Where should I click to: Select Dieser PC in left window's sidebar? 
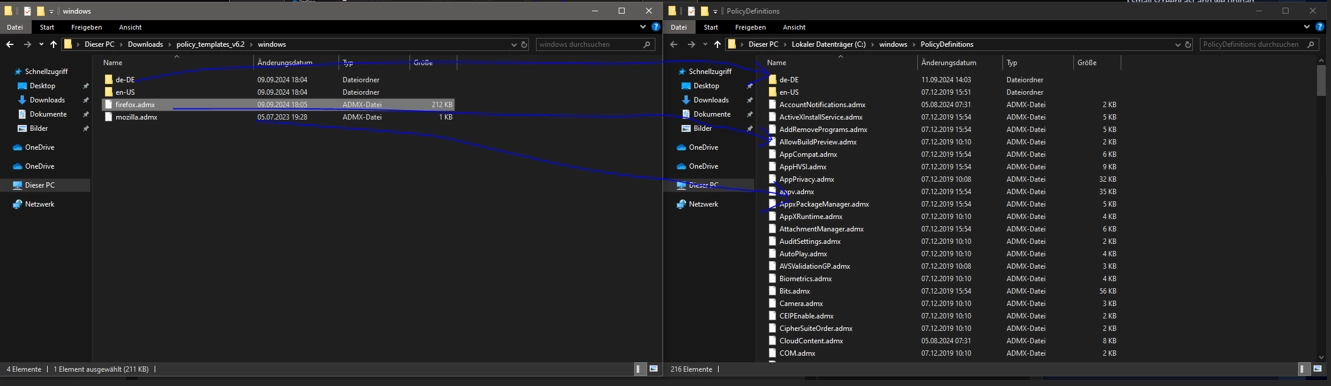pyautogui.click(x=39, y=185)
